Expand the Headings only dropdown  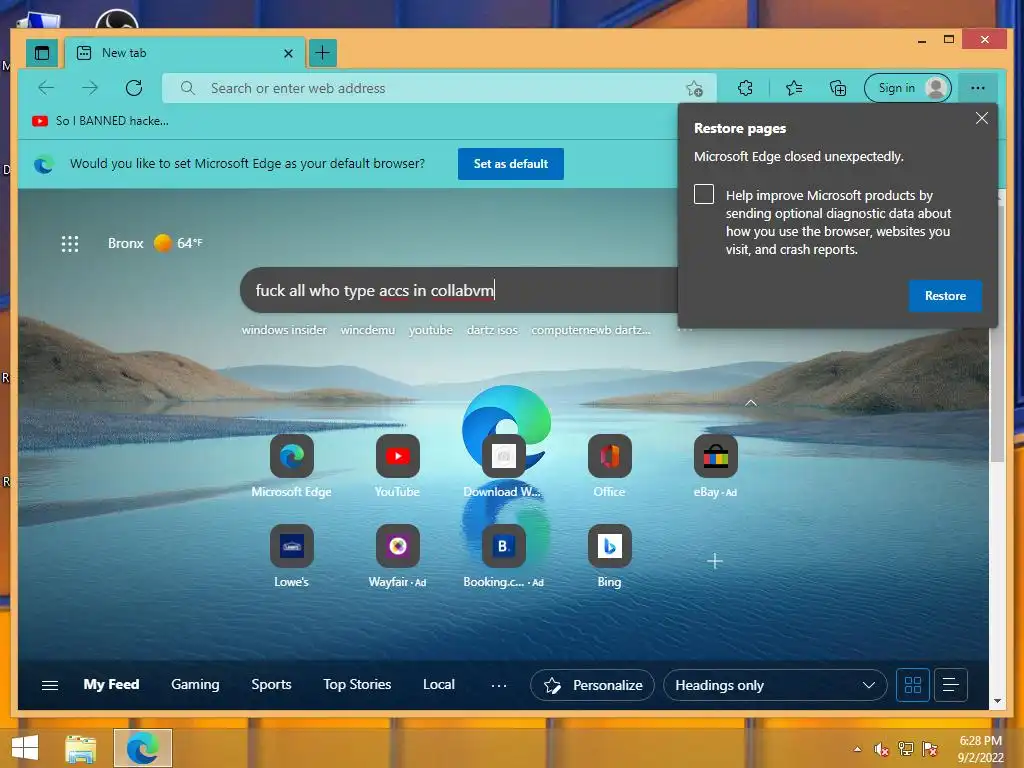point(775,685)
